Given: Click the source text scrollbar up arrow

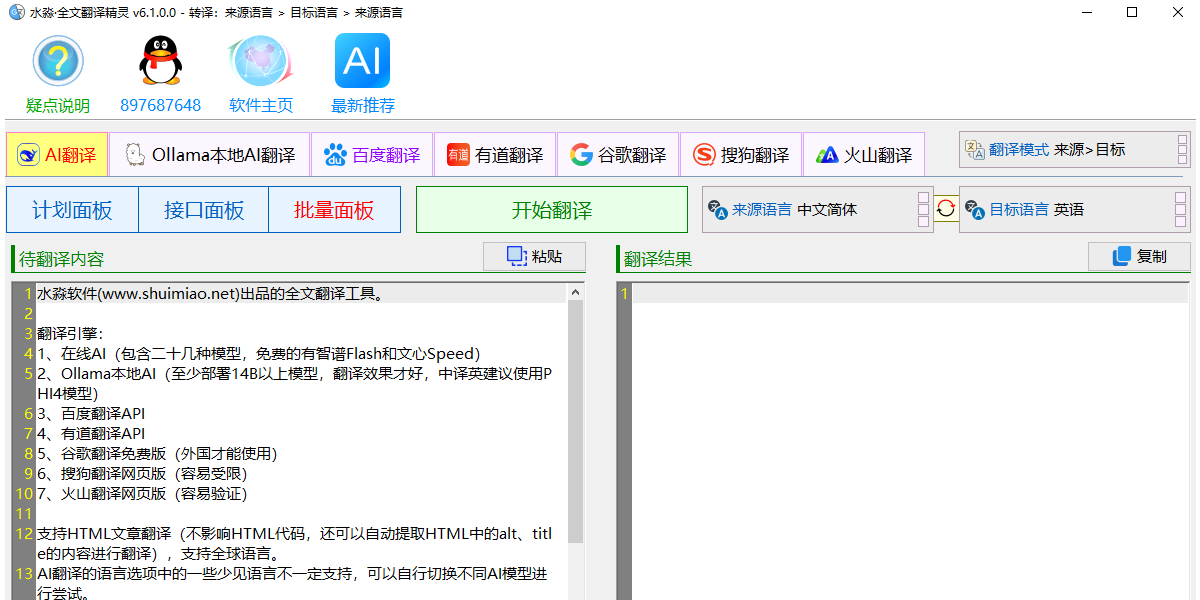Looking at the screenshot, I should coord(575,293).
